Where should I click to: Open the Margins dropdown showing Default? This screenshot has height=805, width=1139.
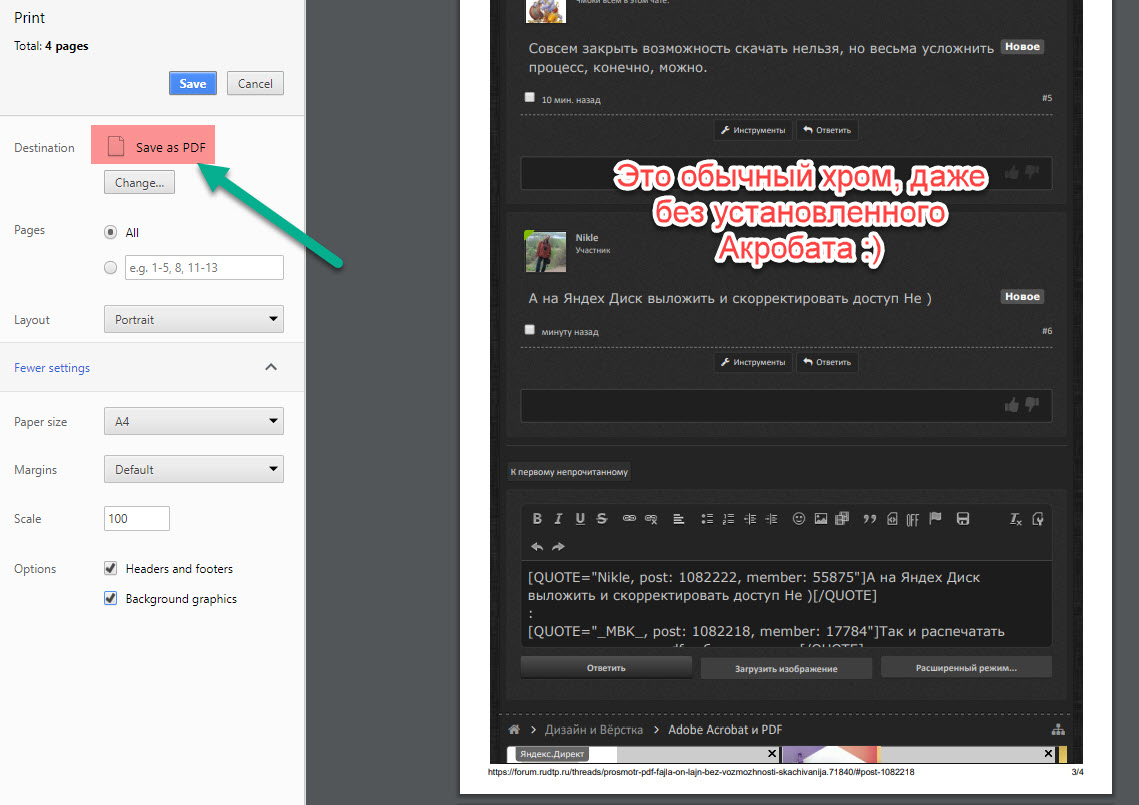[194, 469]
